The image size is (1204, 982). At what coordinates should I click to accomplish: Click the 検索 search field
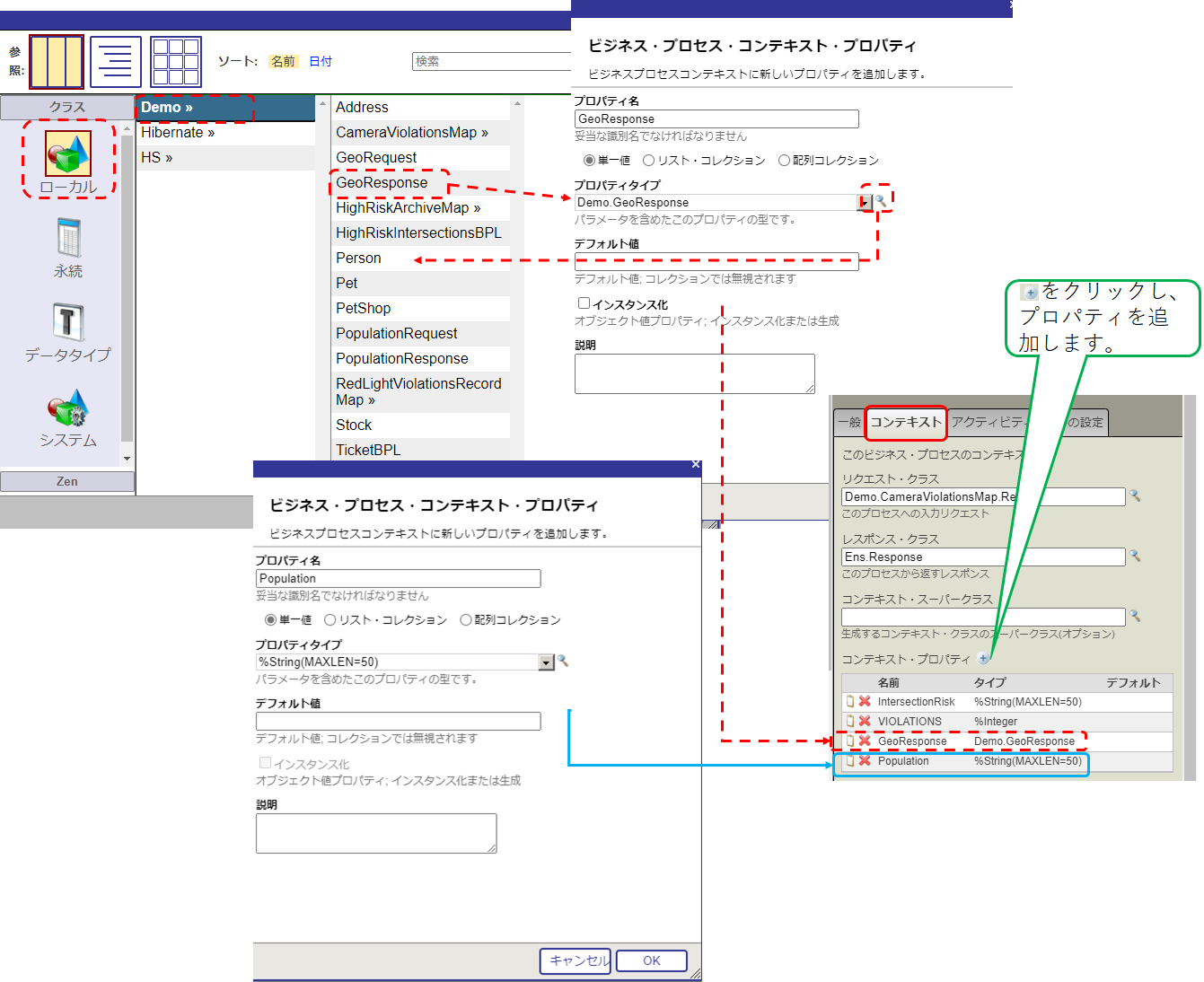point(490,62)
